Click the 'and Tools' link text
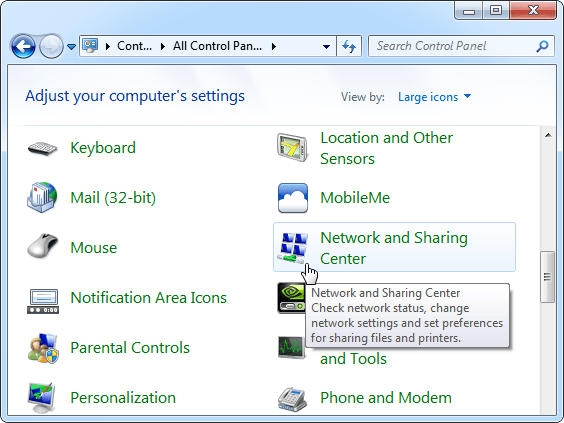Screen dimensions: 564x423 click(353, 359)
